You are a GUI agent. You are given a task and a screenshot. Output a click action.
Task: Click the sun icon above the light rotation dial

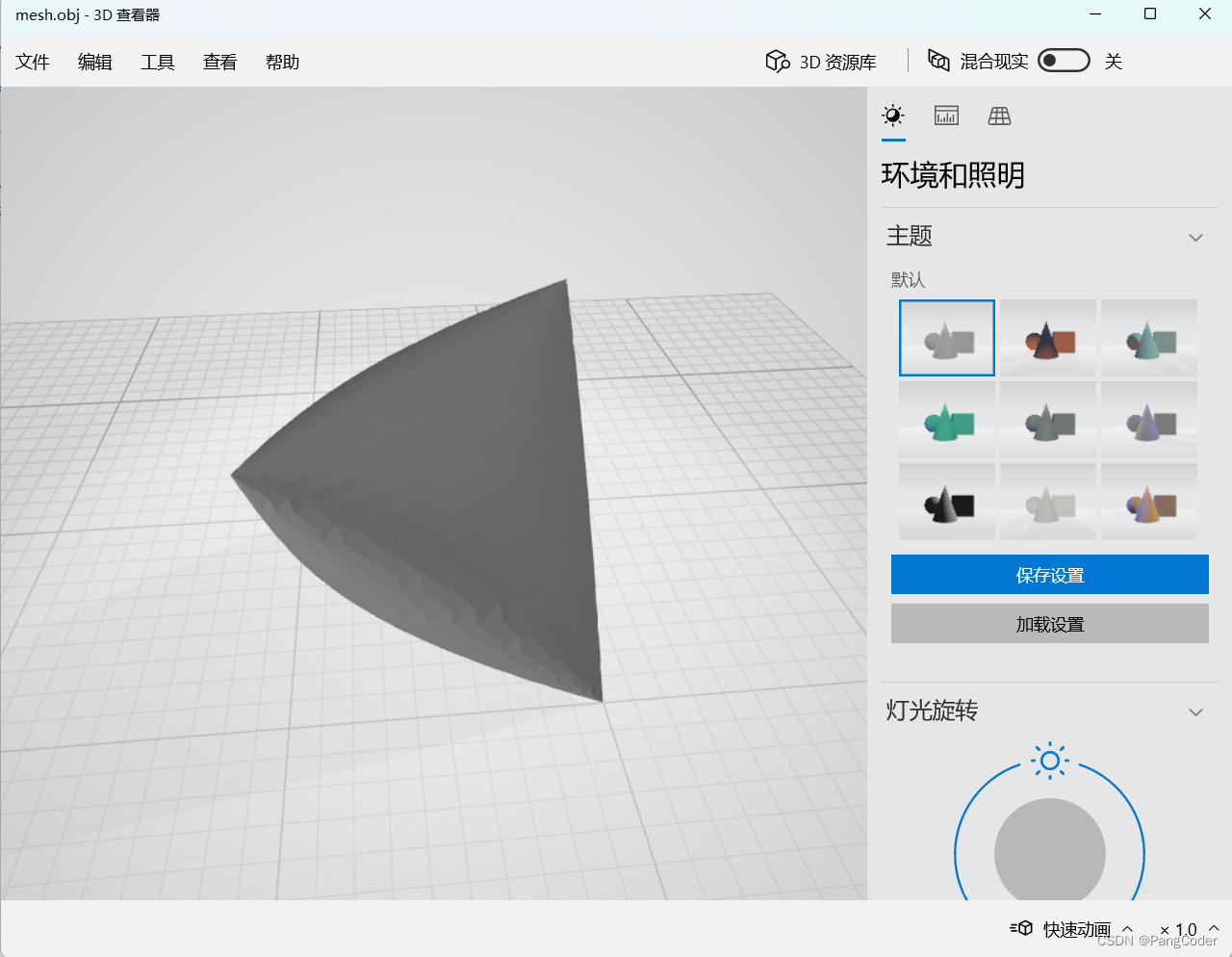1049,761
